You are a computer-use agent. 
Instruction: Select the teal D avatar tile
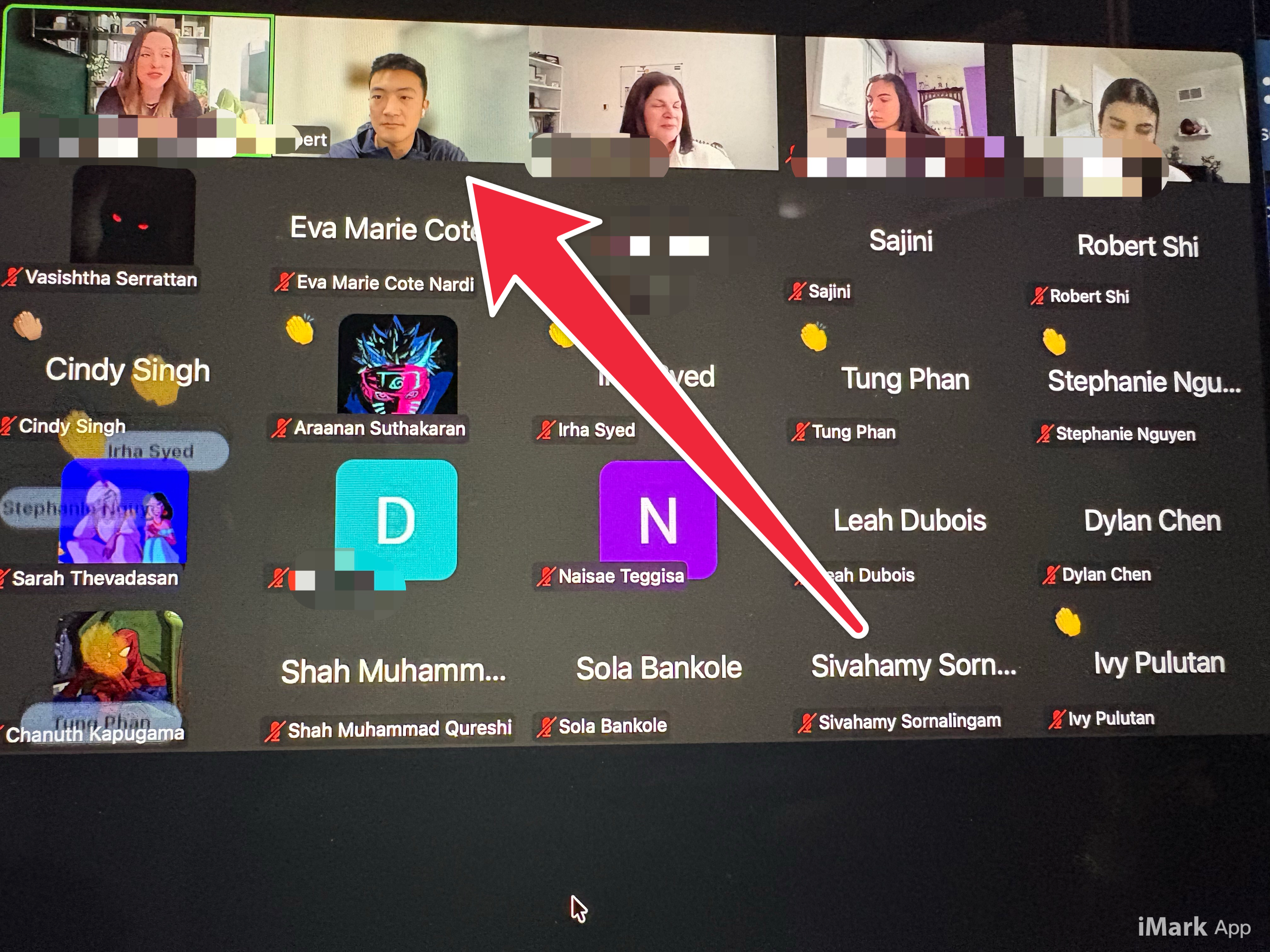[x=396, y=519]
